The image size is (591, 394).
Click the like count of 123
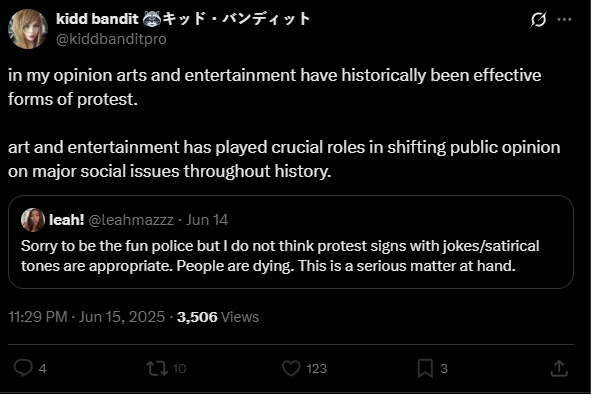(316, 369)
